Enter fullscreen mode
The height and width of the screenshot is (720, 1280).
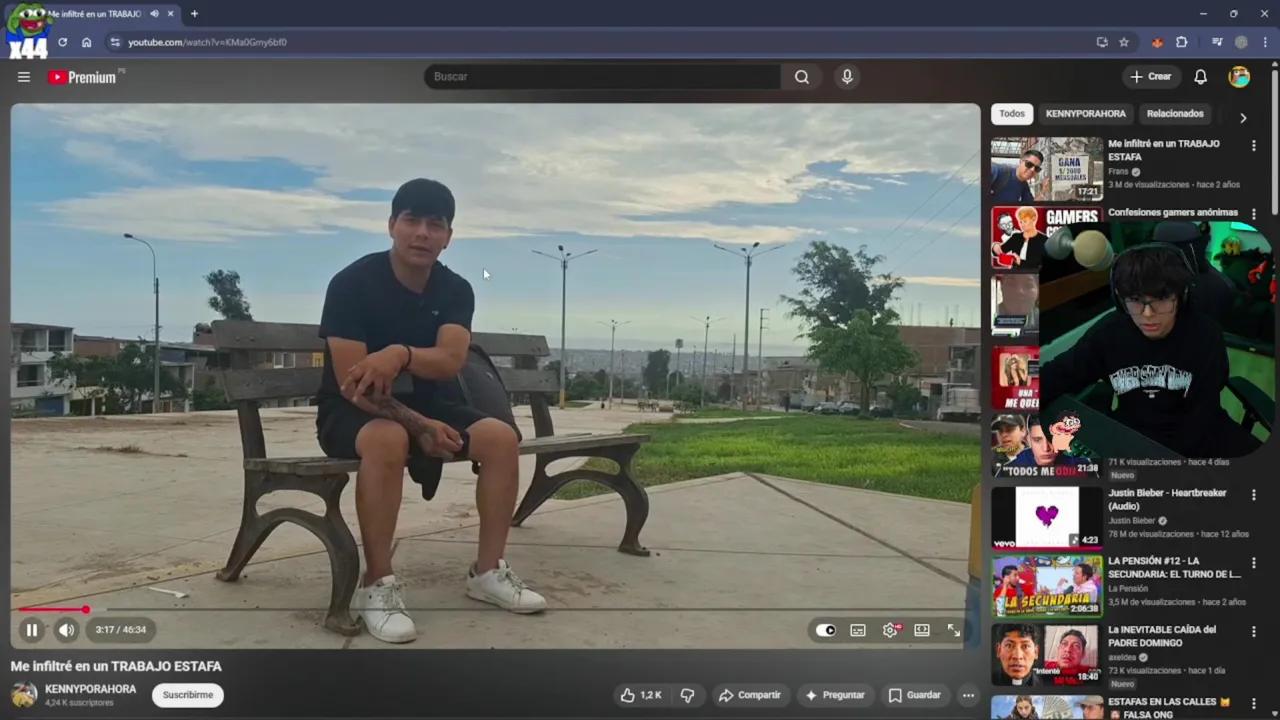953,630
